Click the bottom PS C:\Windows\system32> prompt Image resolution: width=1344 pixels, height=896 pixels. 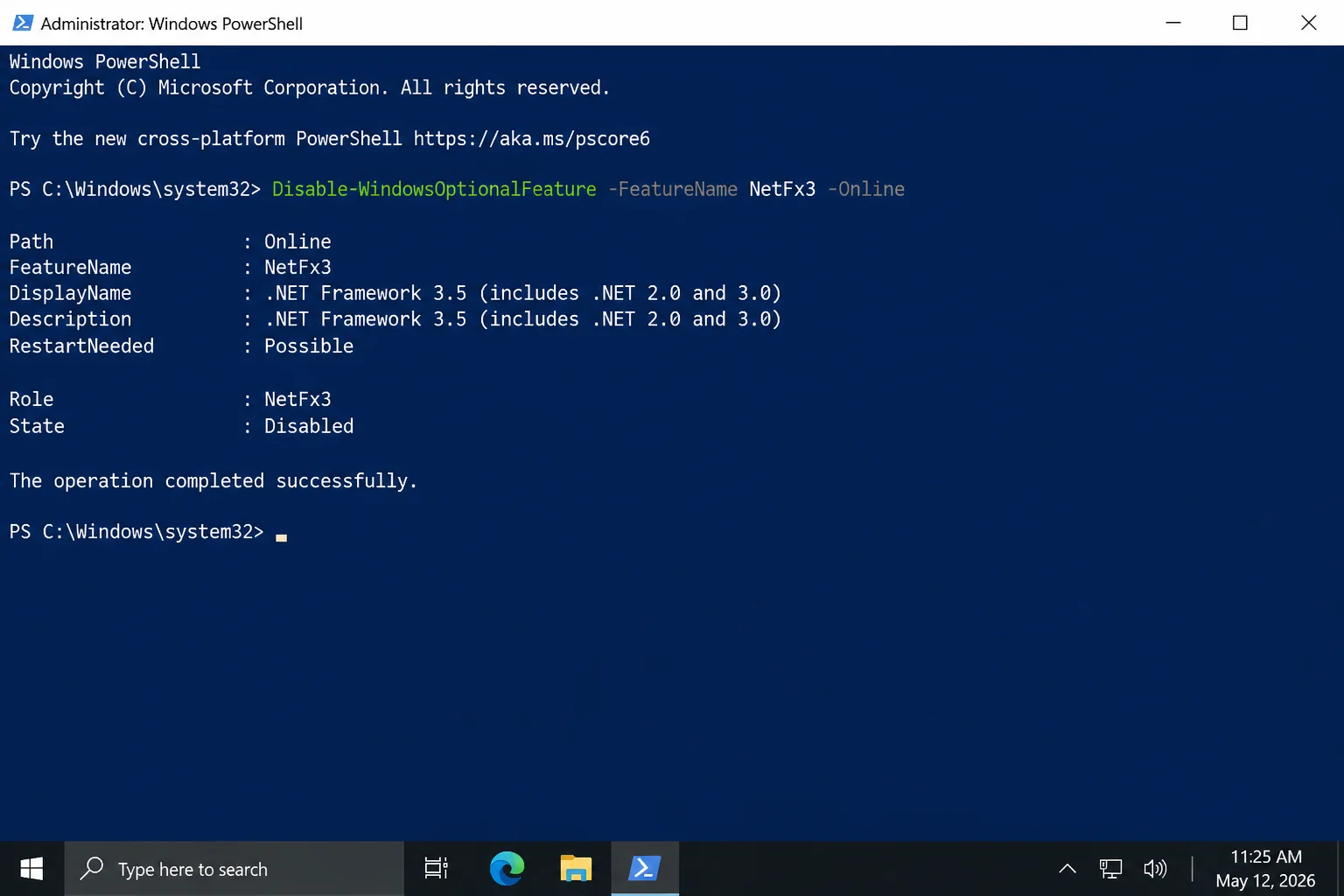pyautogui.click(x=136, y=532)
